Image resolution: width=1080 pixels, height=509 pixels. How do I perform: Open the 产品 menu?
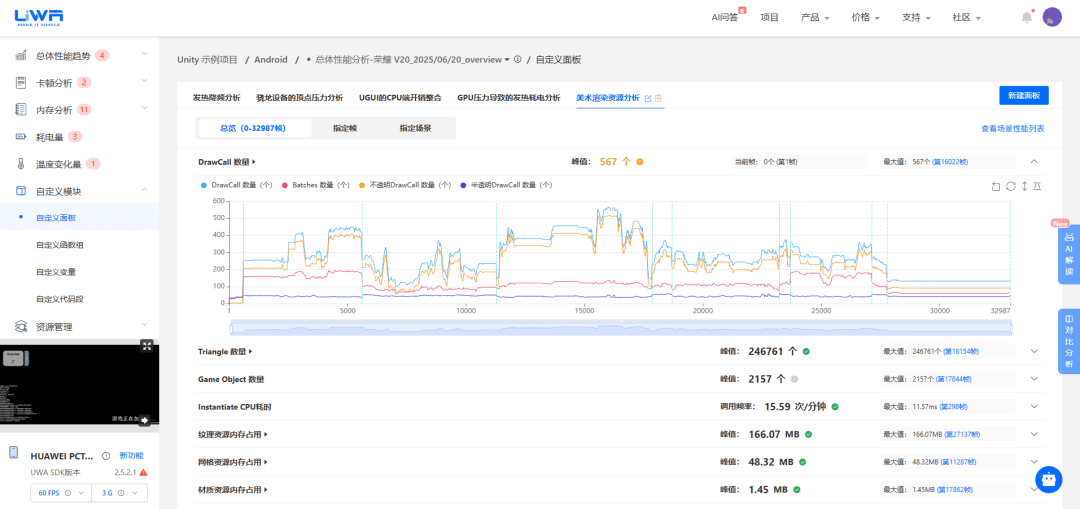point(815,17)
